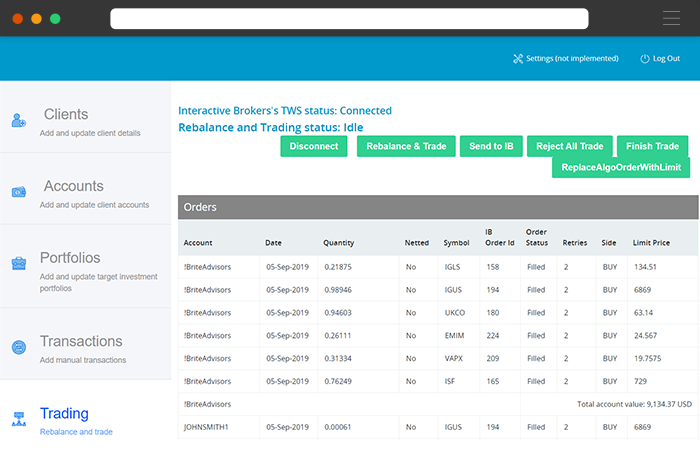Click order ID 165
Image resolution: width=700 pixels, height=455 pixels.
click(493, 381)
